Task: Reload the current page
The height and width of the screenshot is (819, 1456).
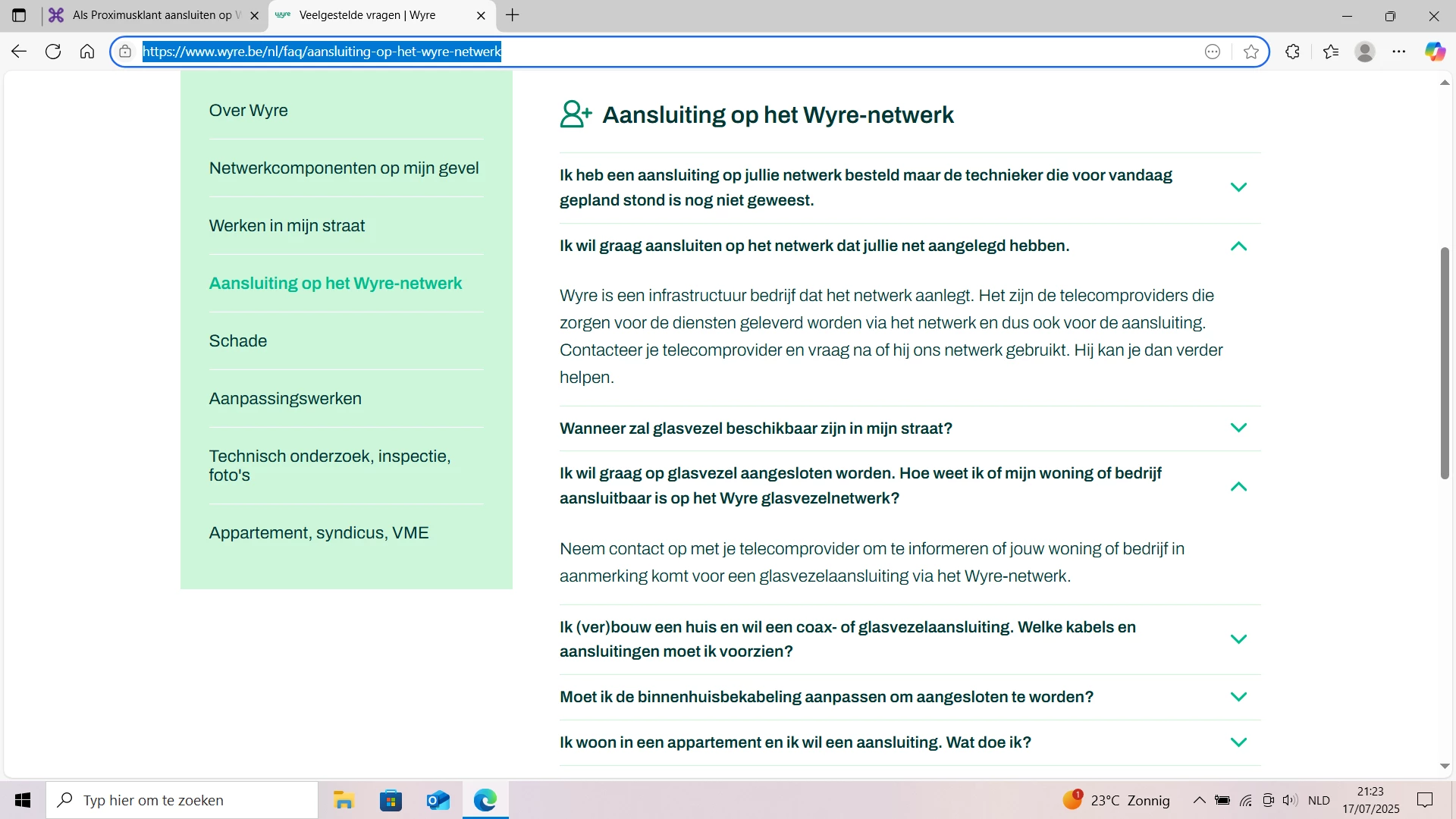Action: tap(53, 52)
